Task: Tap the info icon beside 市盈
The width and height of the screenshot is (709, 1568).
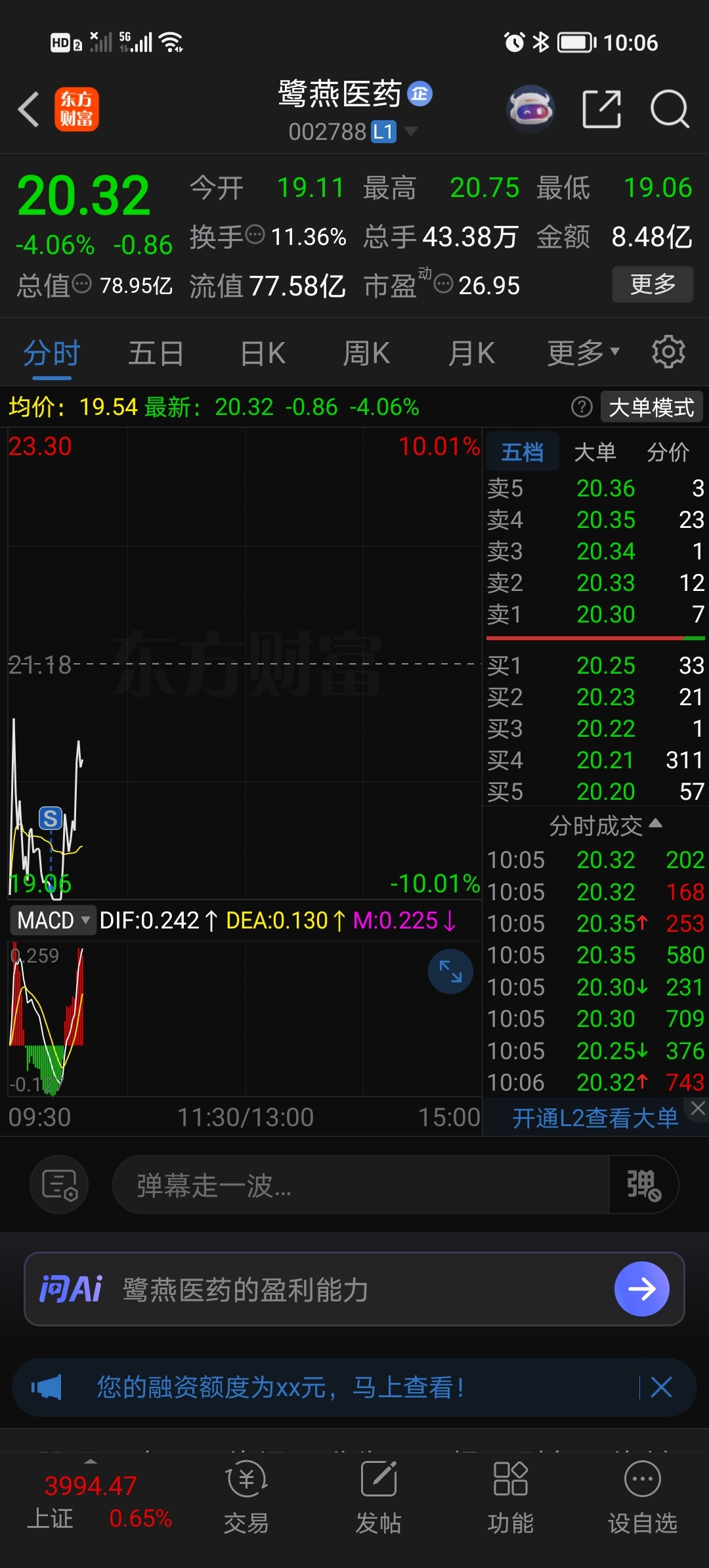Action: (x=444, y=284)
